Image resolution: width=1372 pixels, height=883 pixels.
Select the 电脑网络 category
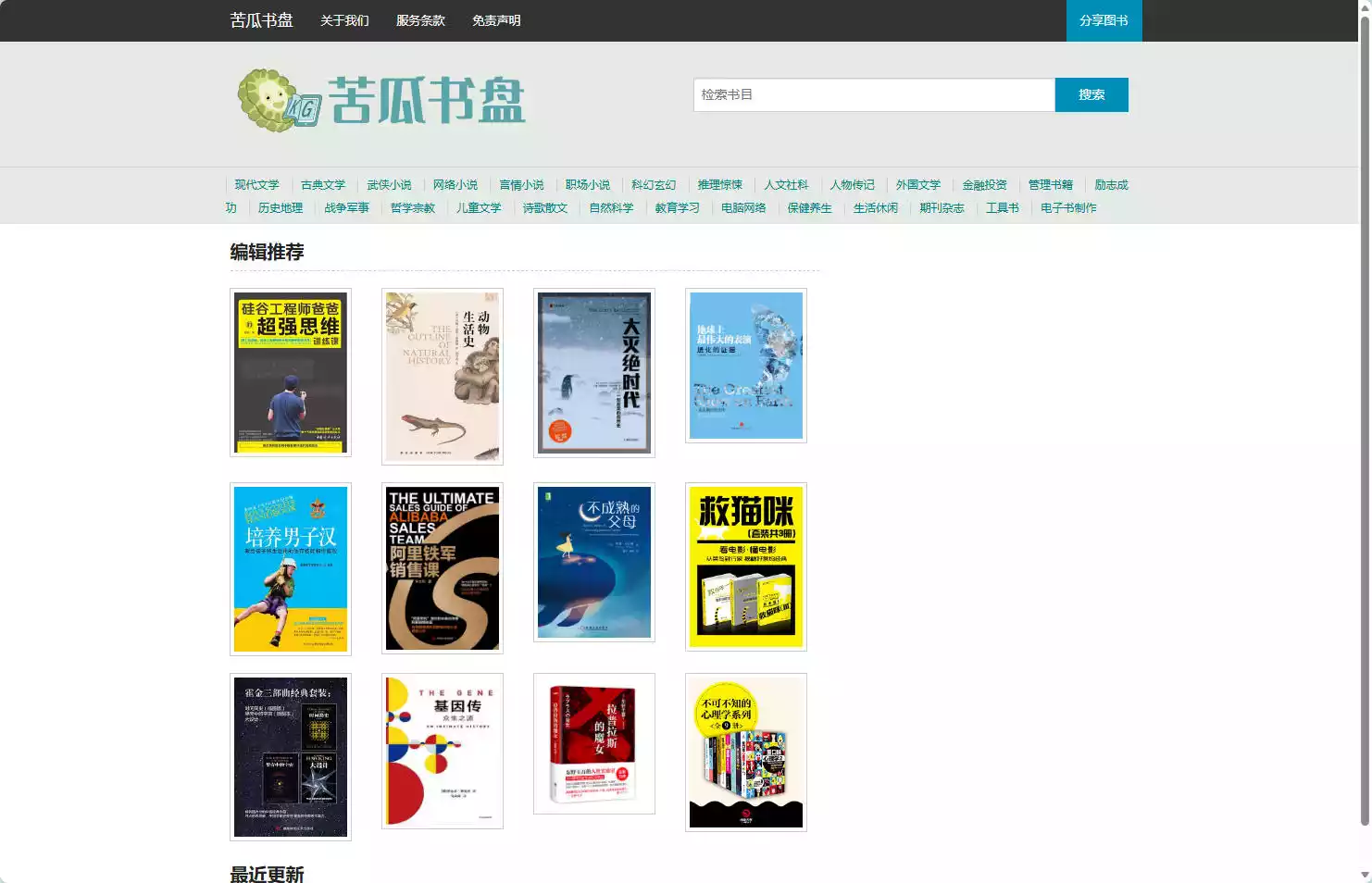(744, 208)
